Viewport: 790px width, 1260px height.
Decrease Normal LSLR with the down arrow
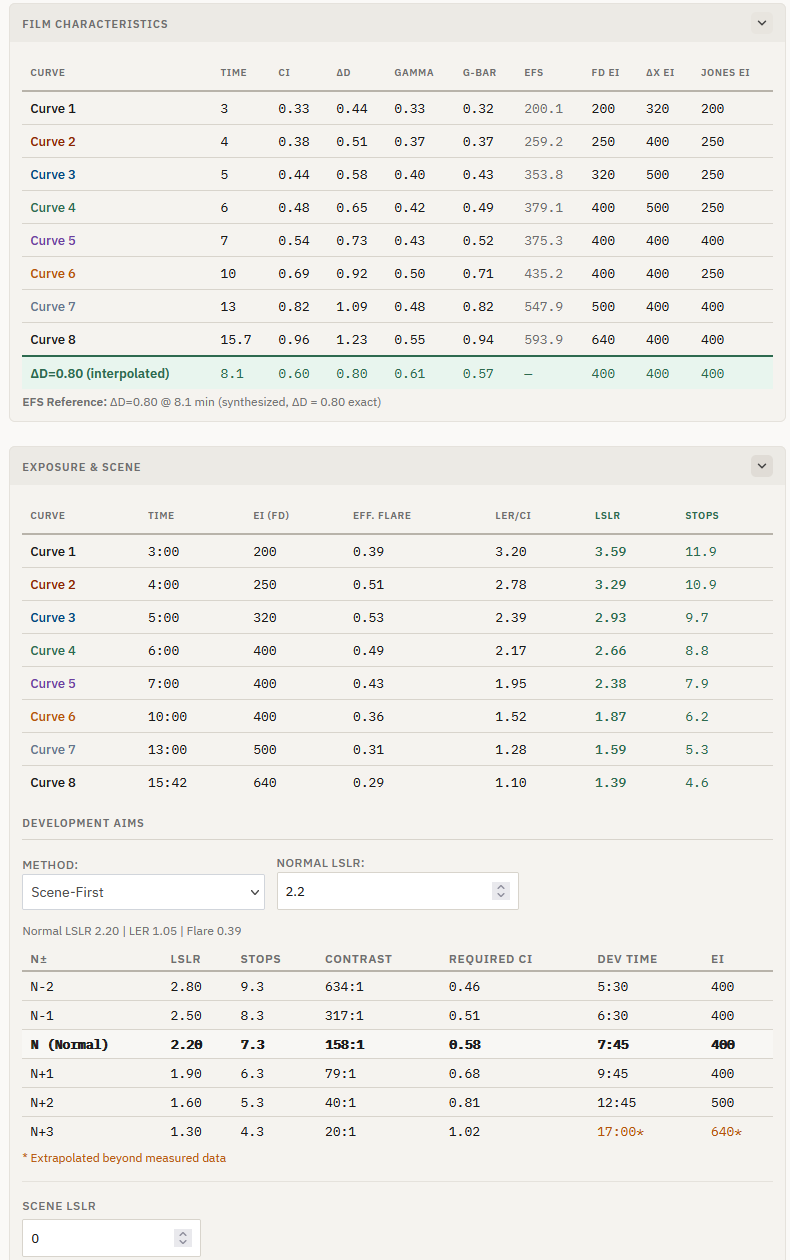coord(501,896)
